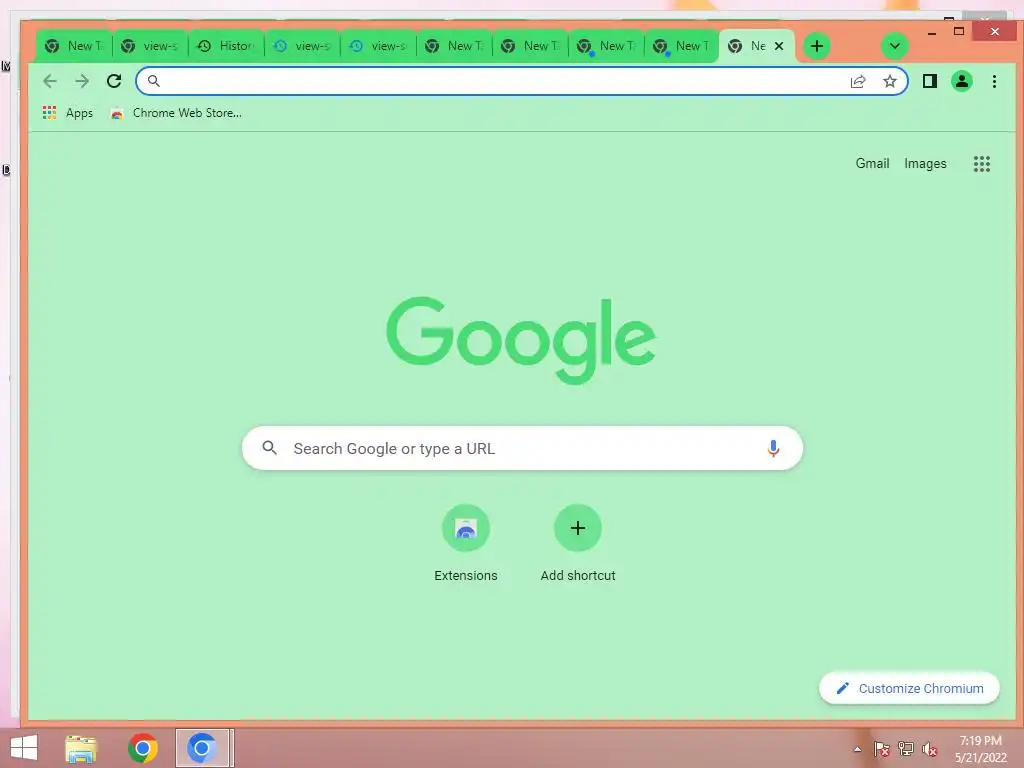Open the Extensions shortcut tile

point(466,543)
